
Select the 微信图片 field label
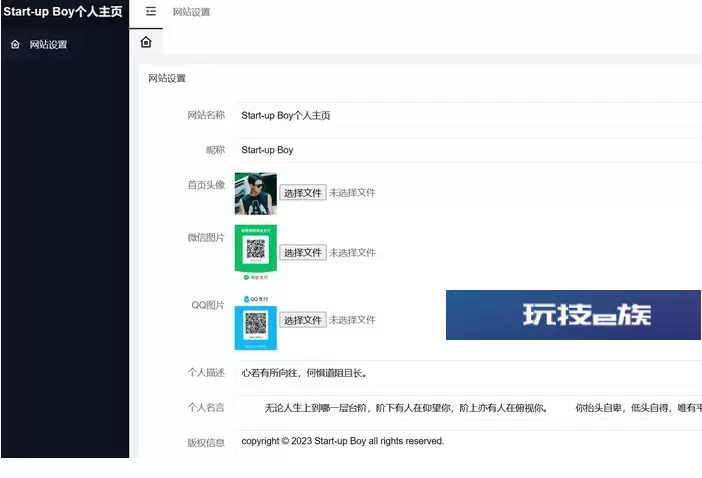tap(206, 238)
